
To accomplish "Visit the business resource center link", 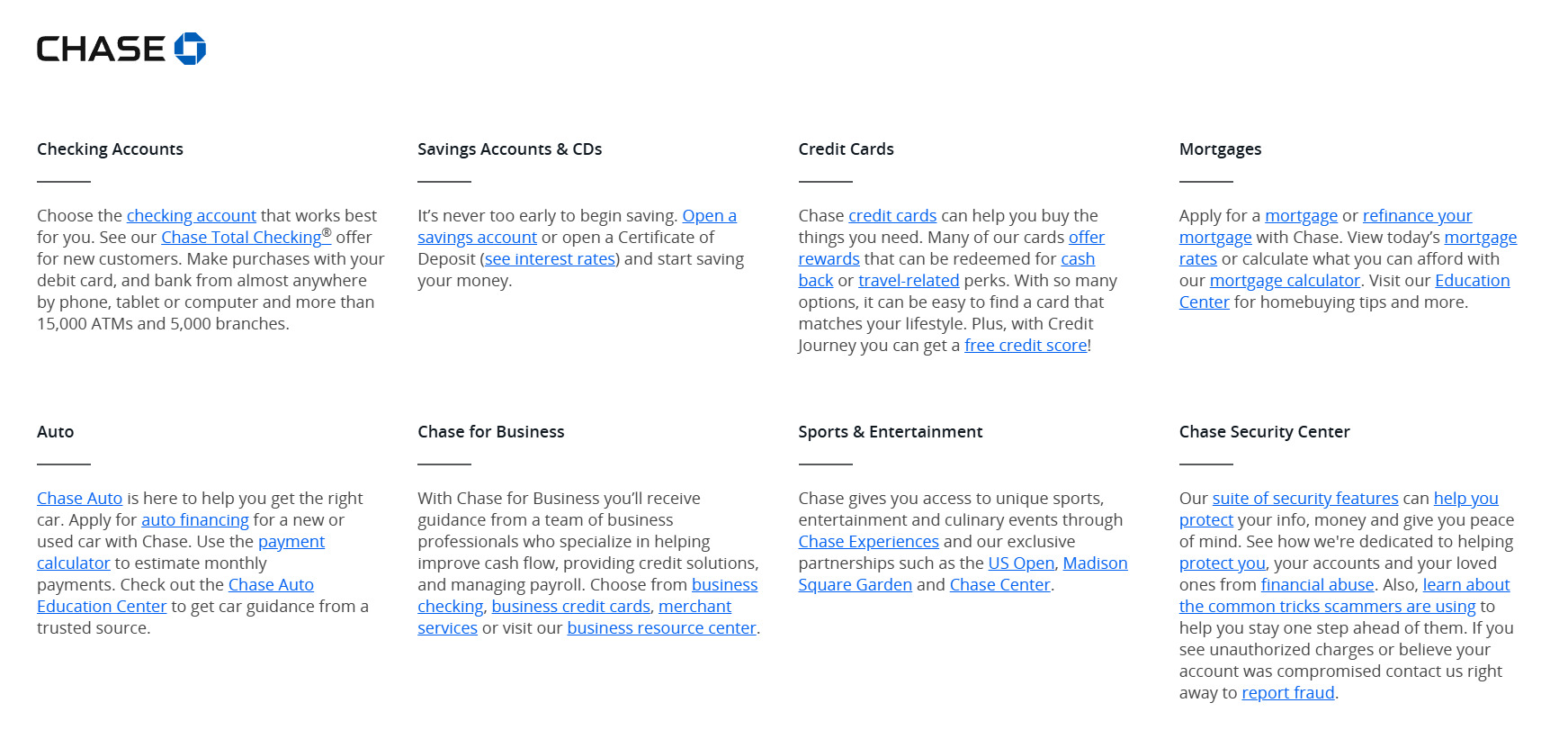I will 661,628.
